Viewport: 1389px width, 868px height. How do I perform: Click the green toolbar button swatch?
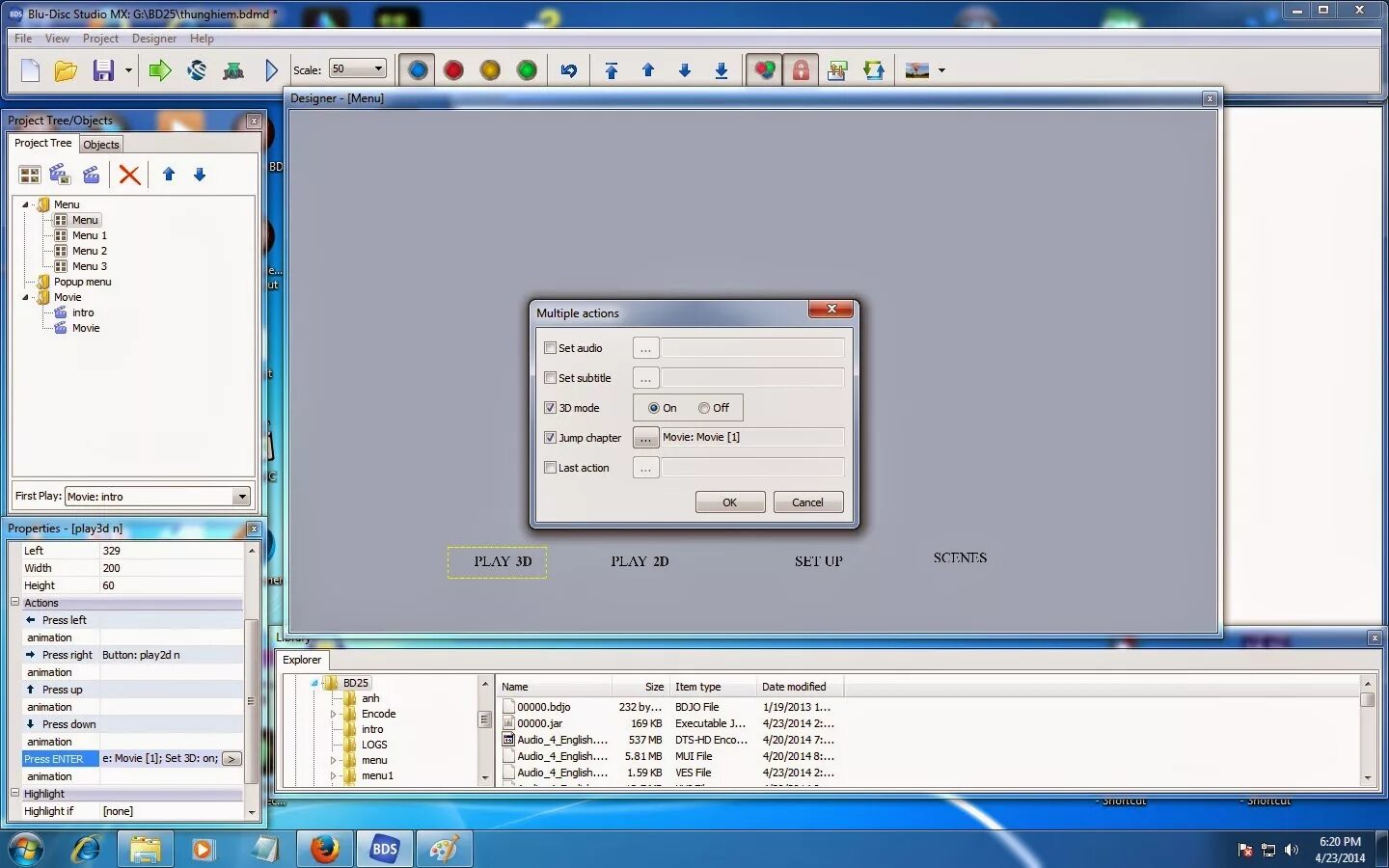click(x=527, y=69)
